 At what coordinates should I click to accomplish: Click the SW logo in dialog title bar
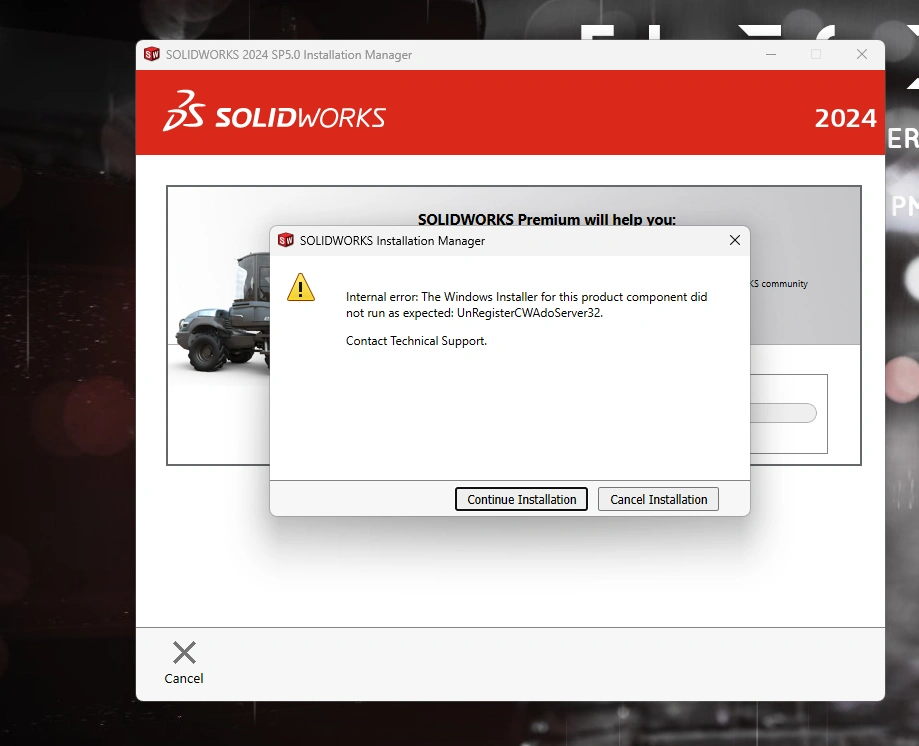click(x=285, y=240)
